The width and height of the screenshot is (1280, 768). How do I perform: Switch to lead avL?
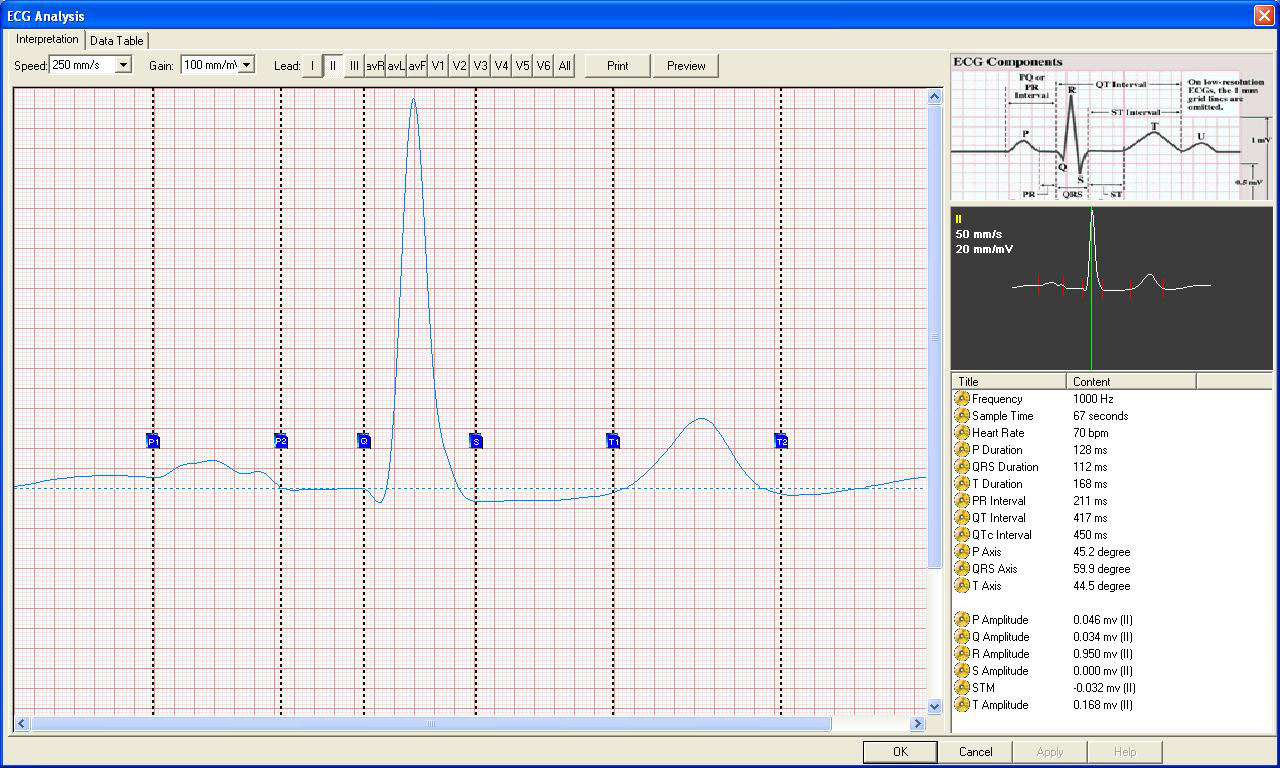(396, 66)
